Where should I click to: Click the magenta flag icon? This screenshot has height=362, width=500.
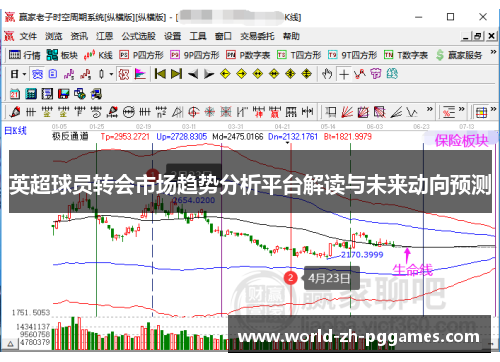coord(140,74)
